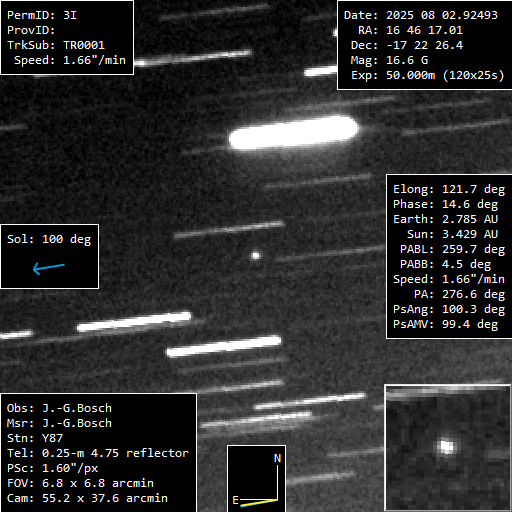
Task: Click 'Exp: 50.000m (120x25s)' text
Action: pos(428,75)
